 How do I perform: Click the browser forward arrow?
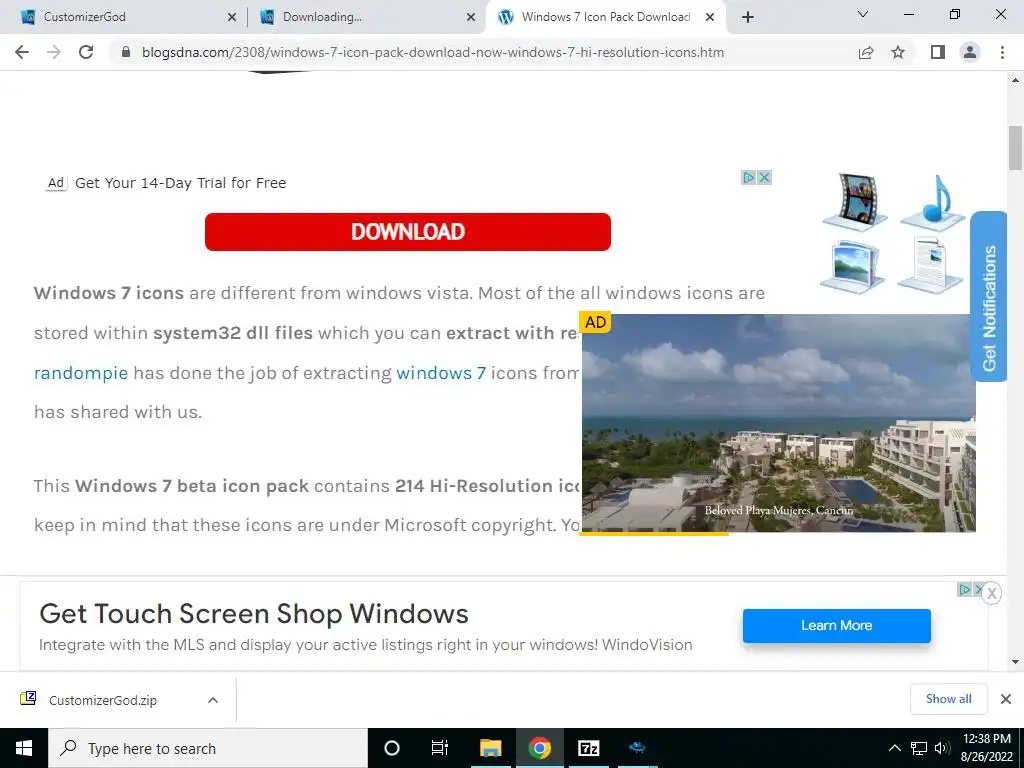54,52
